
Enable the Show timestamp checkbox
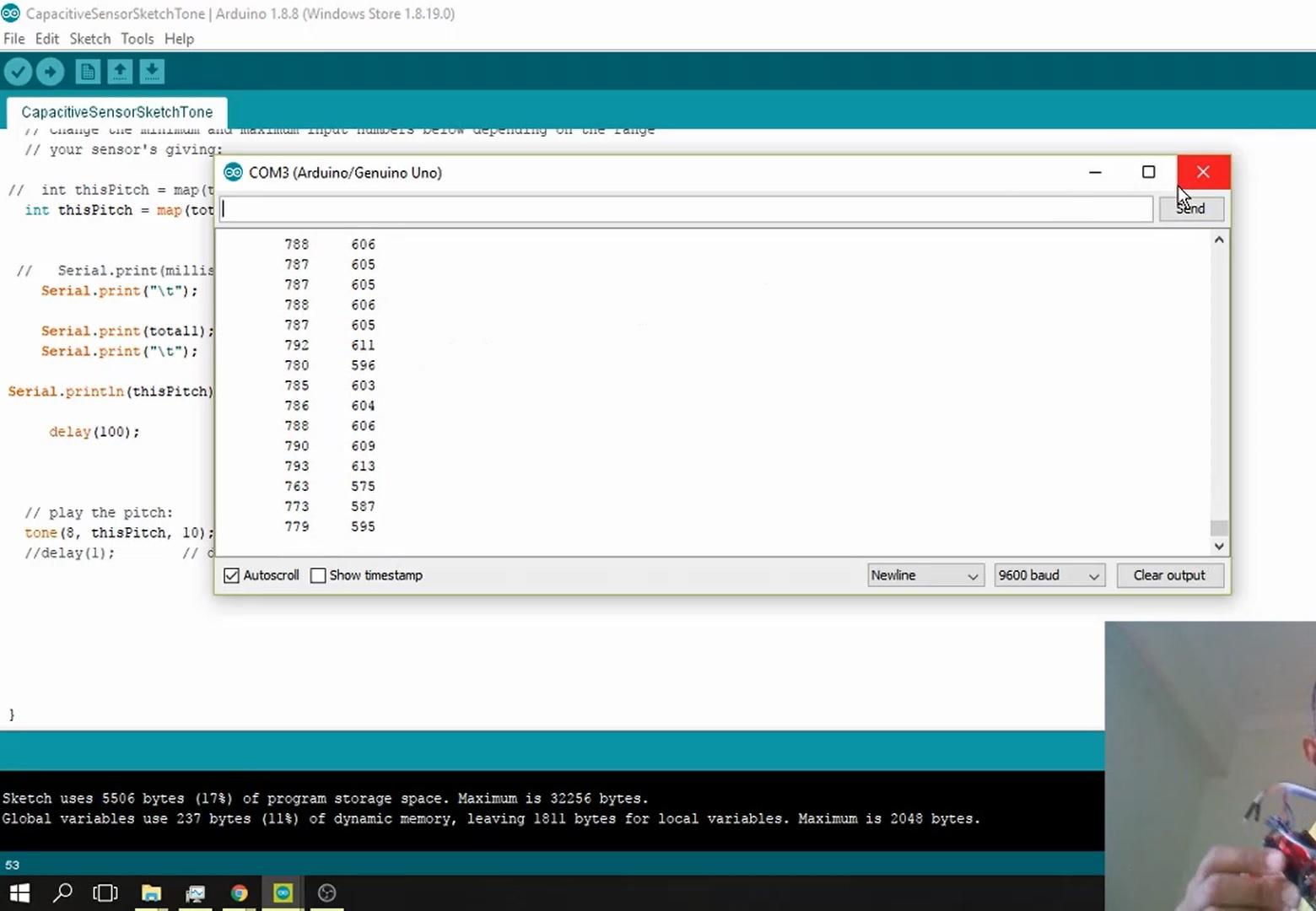pos(318,575)
